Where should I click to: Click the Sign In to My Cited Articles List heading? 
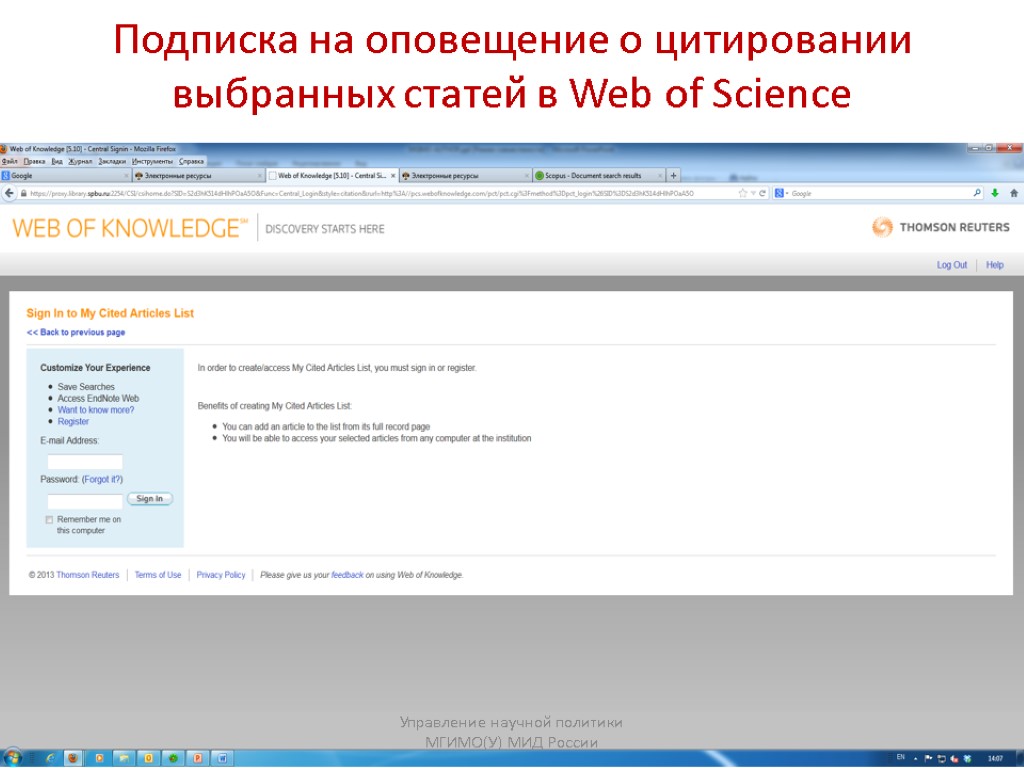[110, 313]
